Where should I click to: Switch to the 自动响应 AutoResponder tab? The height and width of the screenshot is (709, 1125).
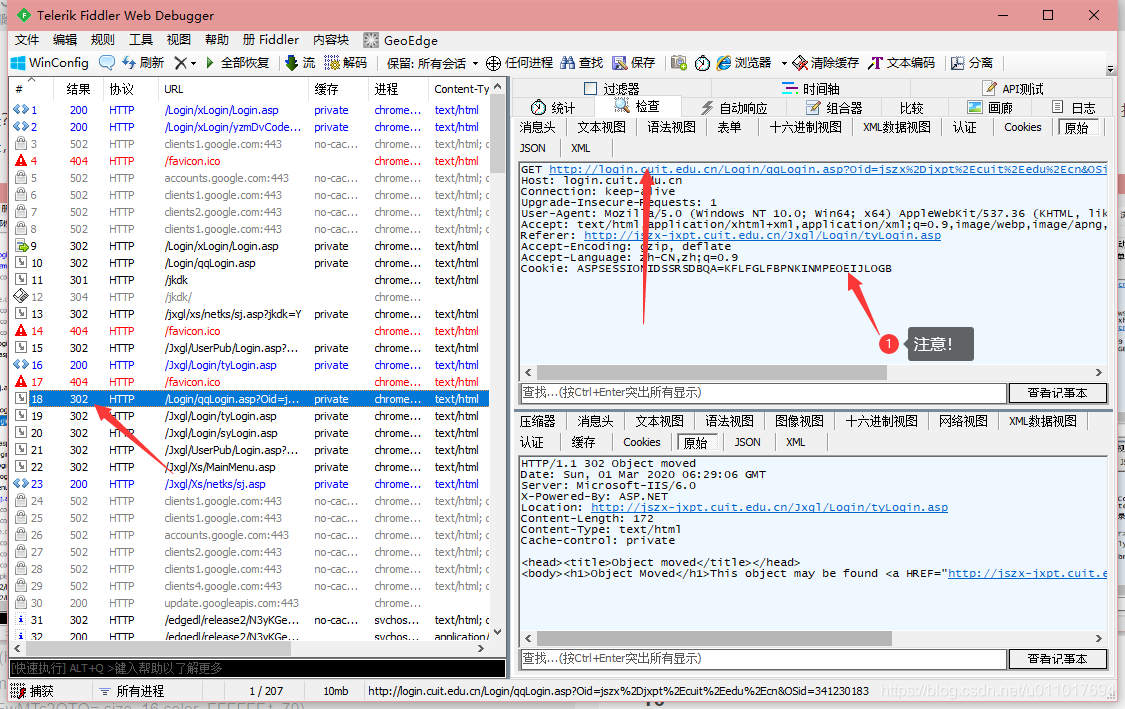pos(734,108)
